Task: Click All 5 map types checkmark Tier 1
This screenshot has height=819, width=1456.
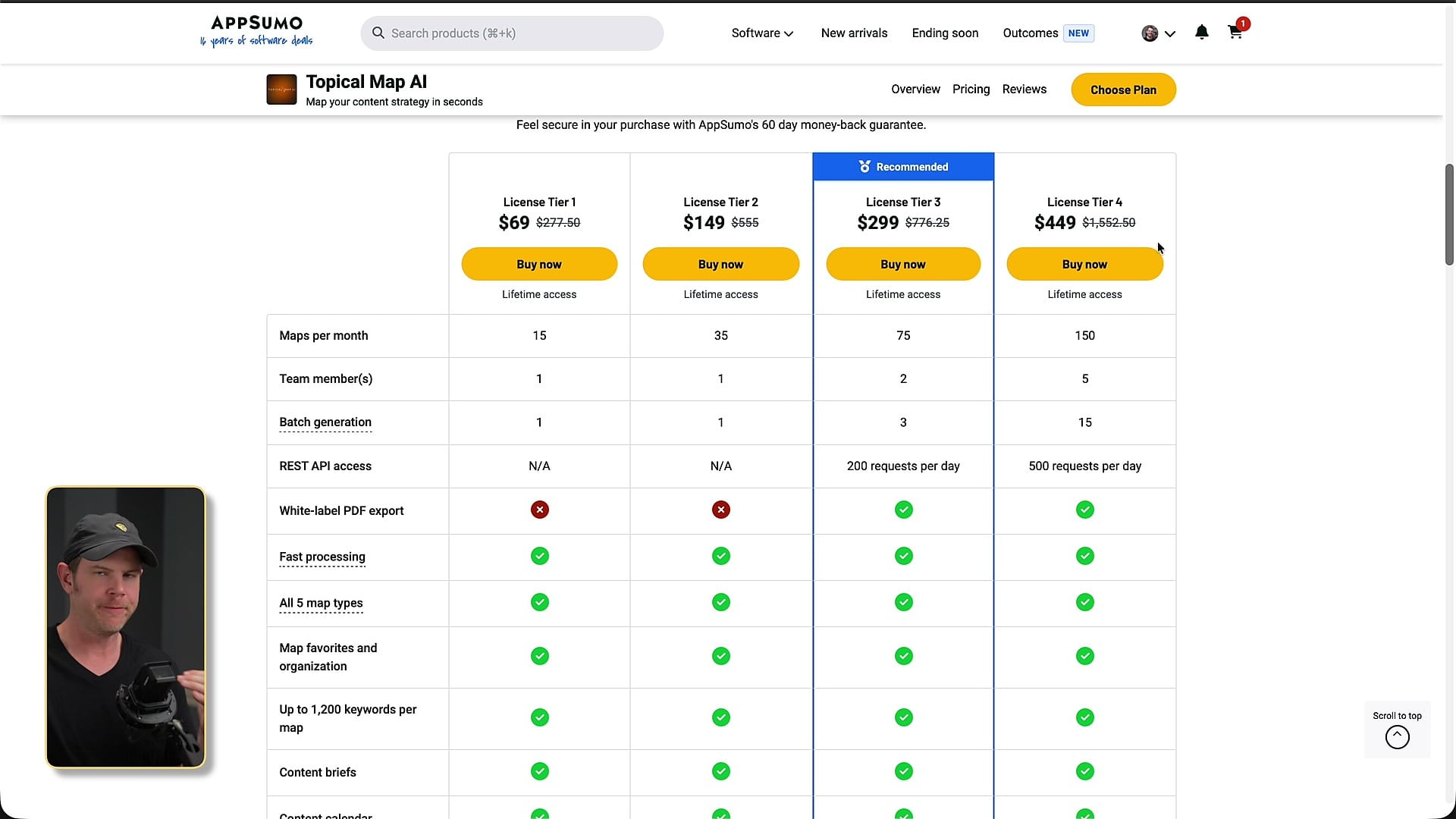Action: [539, 602]
